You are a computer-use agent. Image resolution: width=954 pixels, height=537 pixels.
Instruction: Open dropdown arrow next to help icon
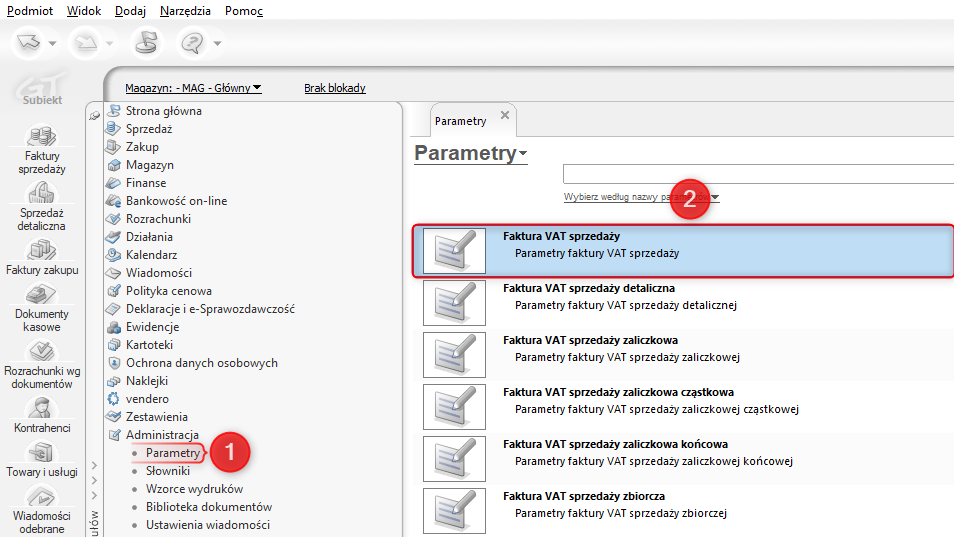(x=217, y=43)
